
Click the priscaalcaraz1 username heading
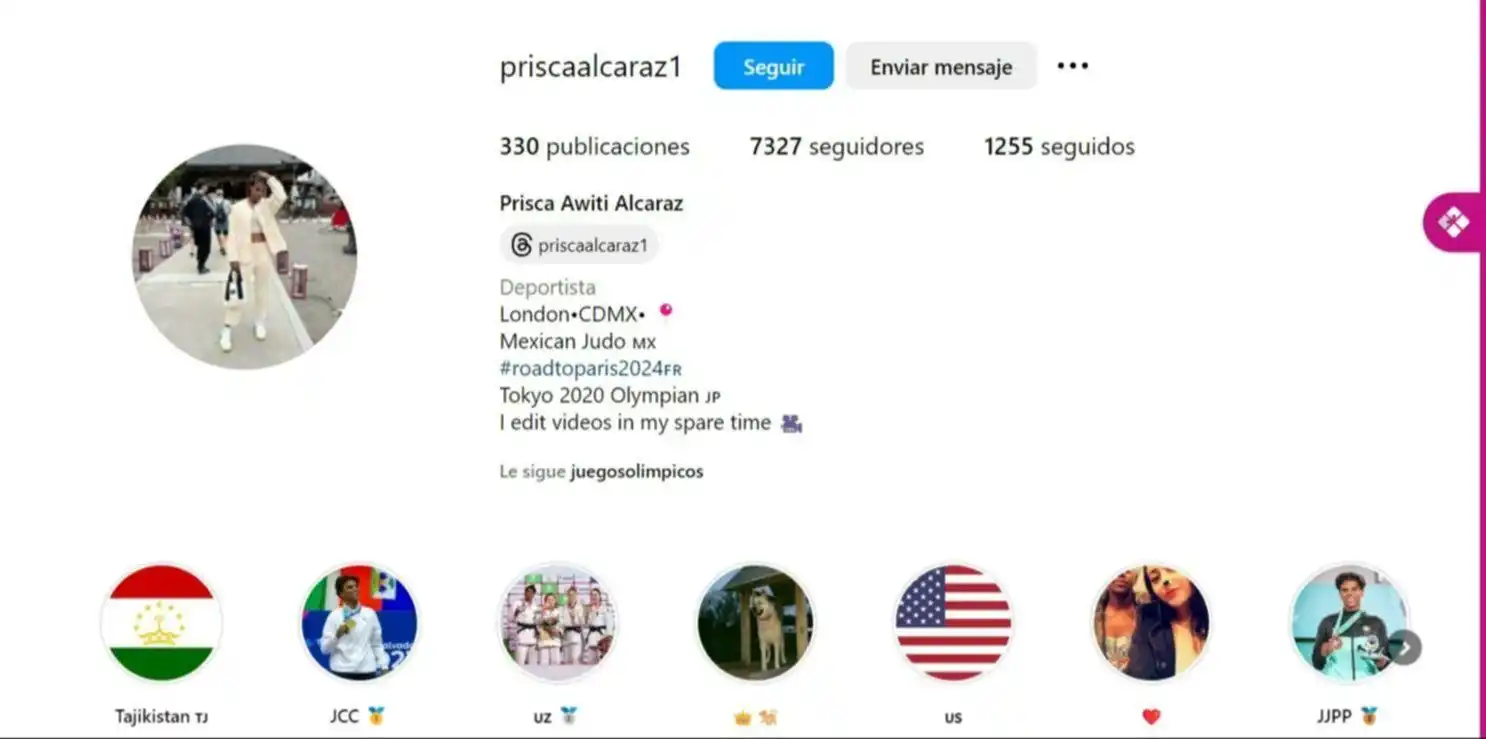[591, 66]
